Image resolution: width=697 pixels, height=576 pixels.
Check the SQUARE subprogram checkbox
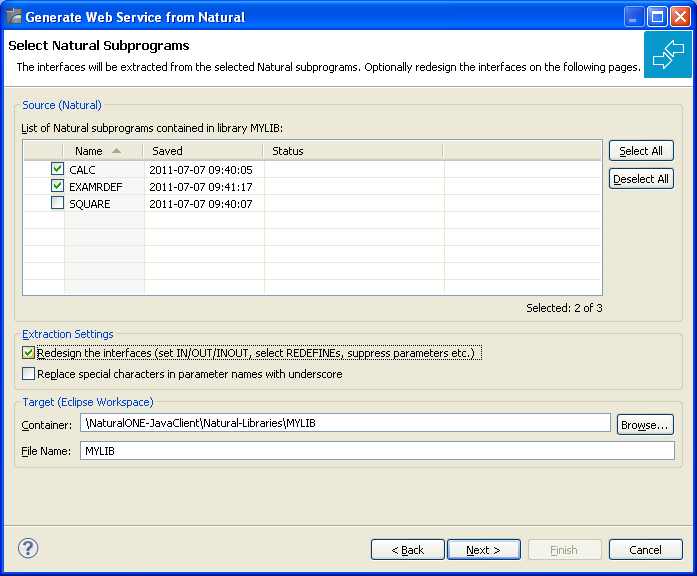pos(57,203)
